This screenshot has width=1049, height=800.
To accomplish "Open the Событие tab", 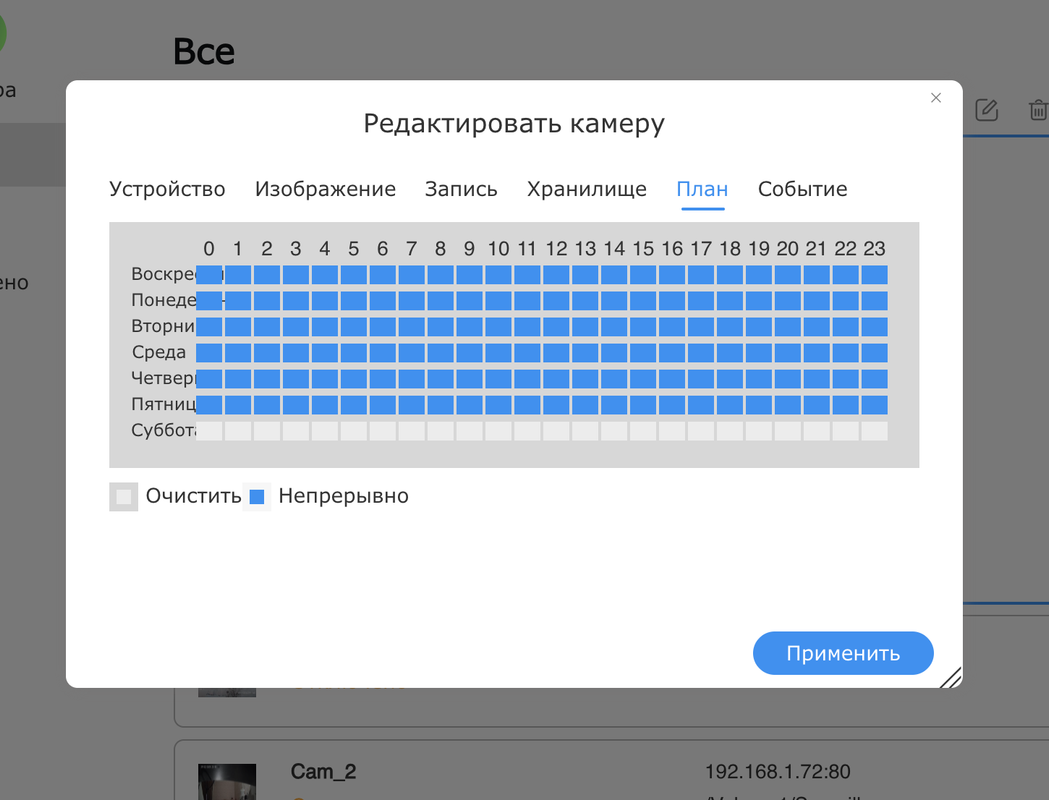I will 802,189.
